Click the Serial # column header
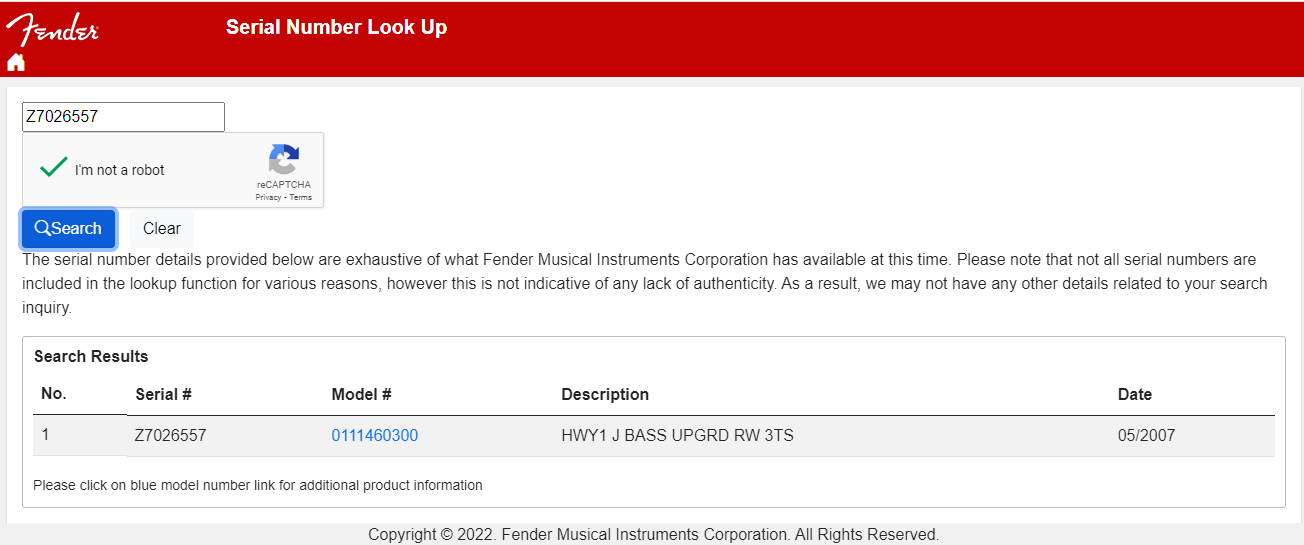 [163, 394]
